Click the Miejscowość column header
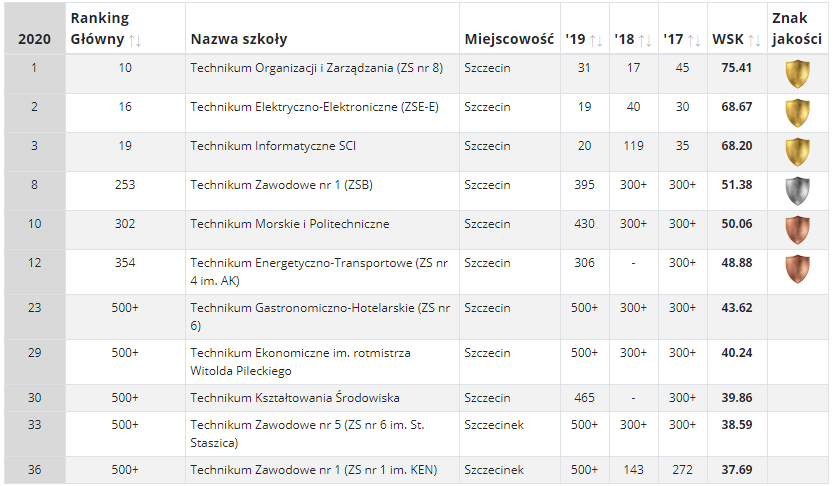Viewport: 833px width, 486px height. 509,39
